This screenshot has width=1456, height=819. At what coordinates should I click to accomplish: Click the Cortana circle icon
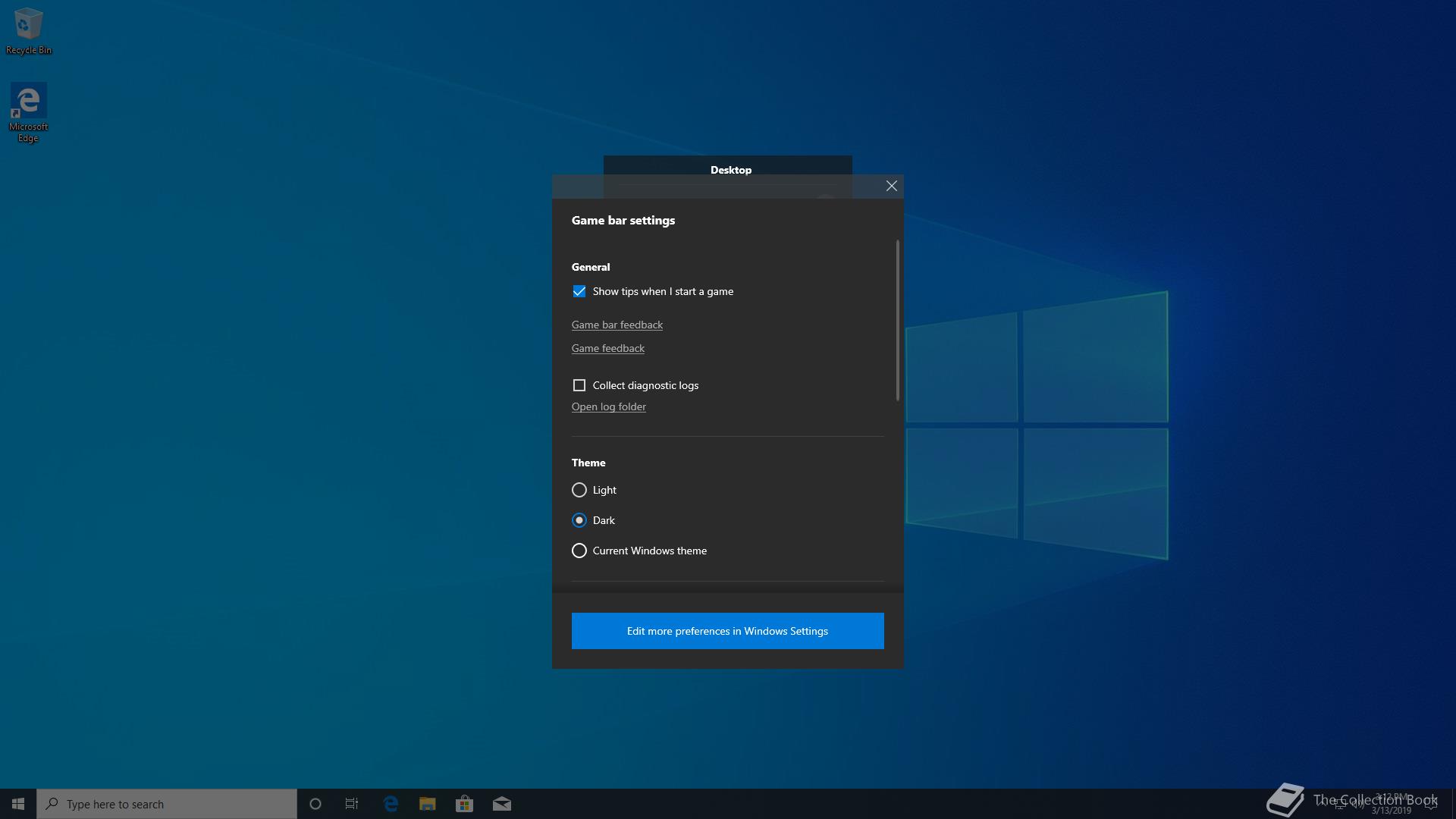315,804
